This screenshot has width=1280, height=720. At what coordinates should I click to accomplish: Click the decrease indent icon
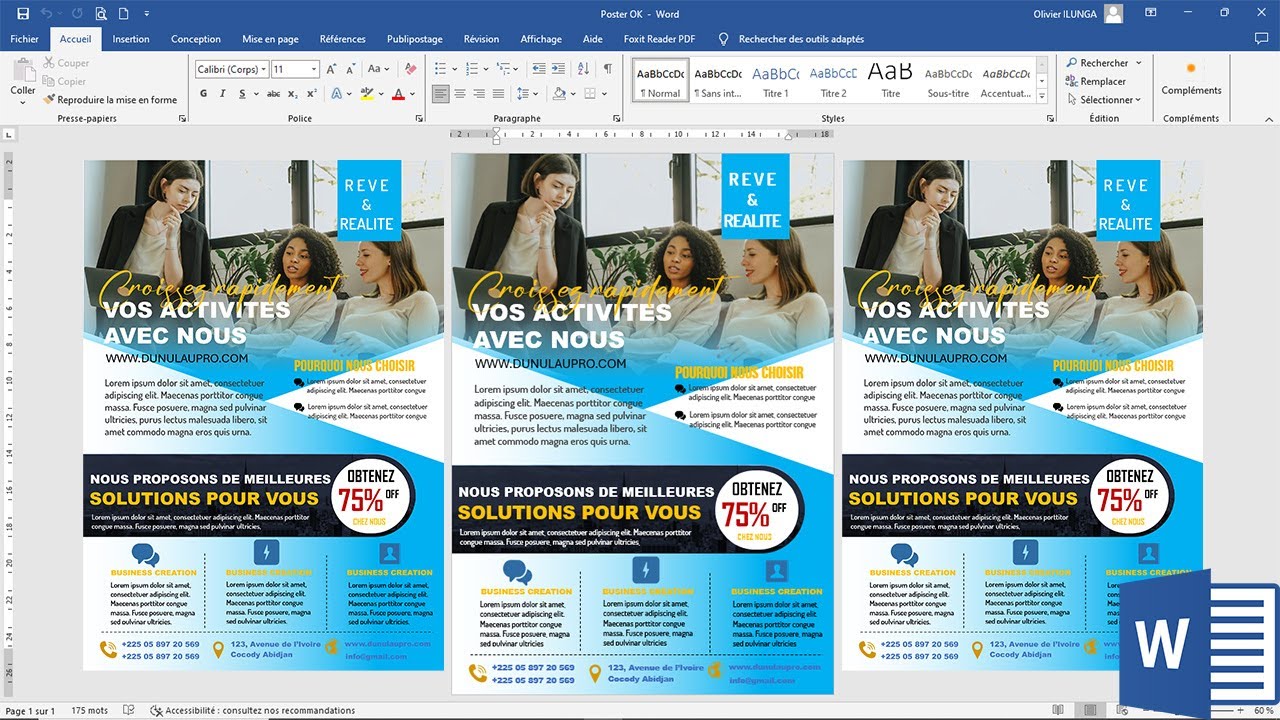[540, 69]
